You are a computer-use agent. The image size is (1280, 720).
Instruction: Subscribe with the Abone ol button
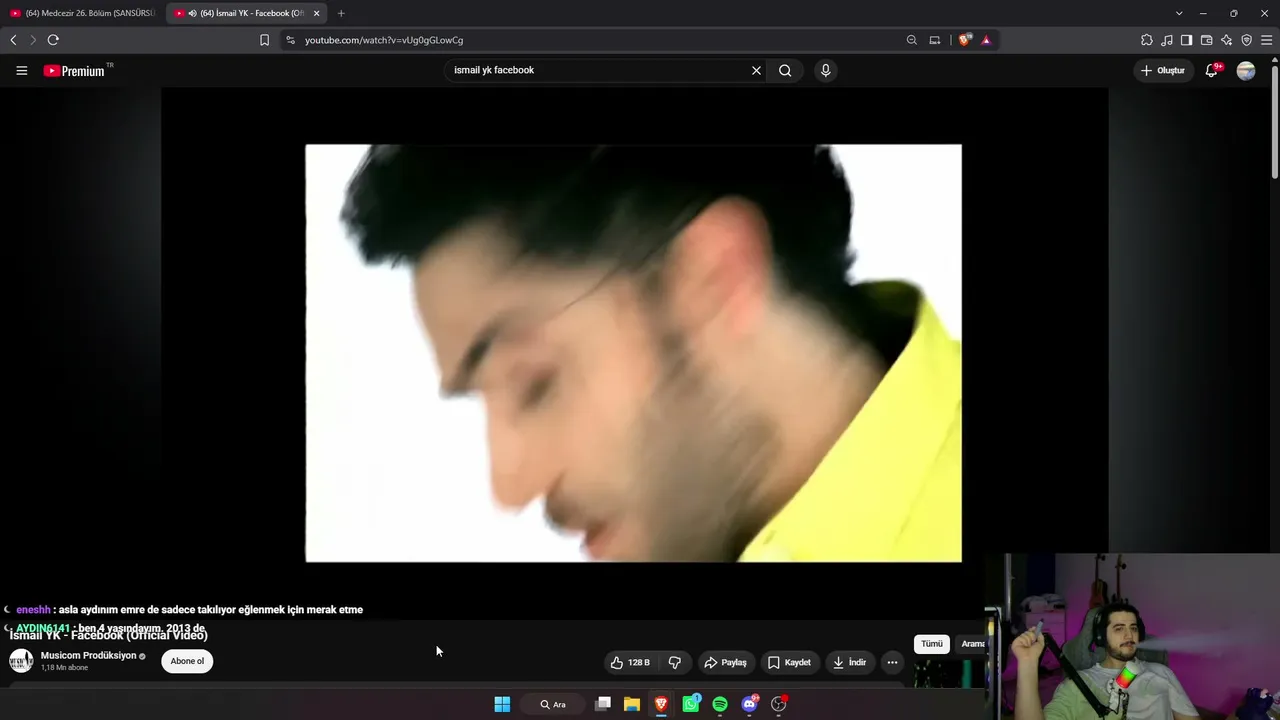click(x=187, y=661)
